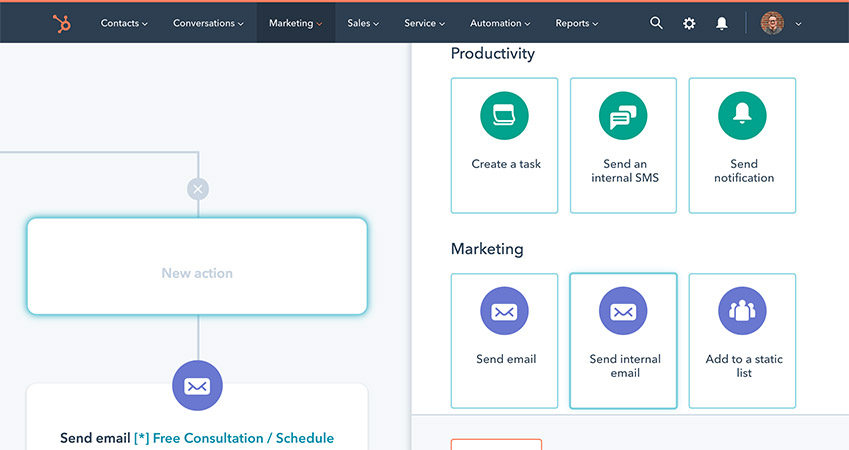Open the Automation menu
Screen dimensions: 849x450
500,23
